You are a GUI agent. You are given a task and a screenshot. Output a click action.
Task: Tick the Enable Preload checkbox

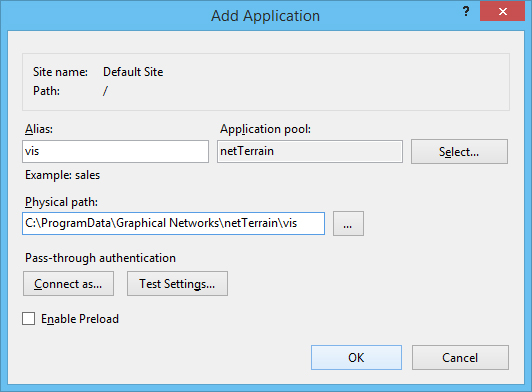click(x=28, y=319)
